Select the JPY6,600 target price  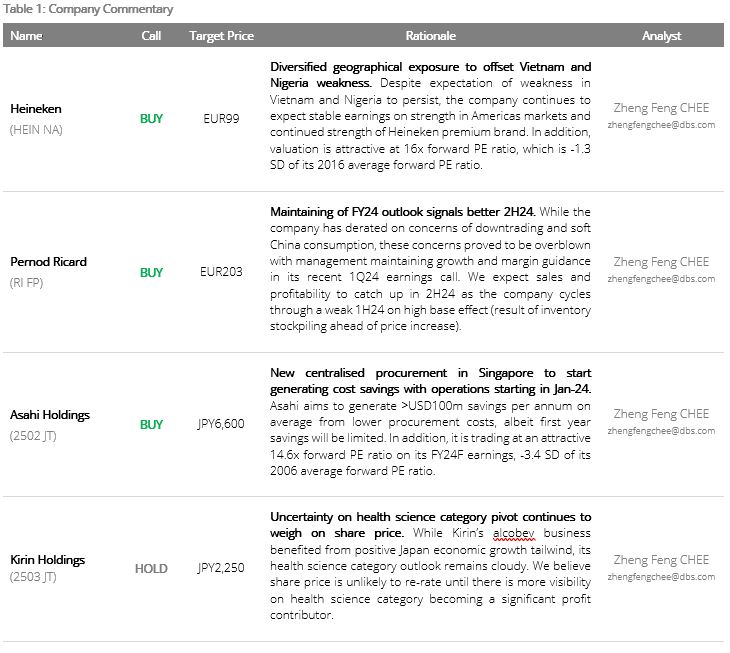click(x=221, y=424)
